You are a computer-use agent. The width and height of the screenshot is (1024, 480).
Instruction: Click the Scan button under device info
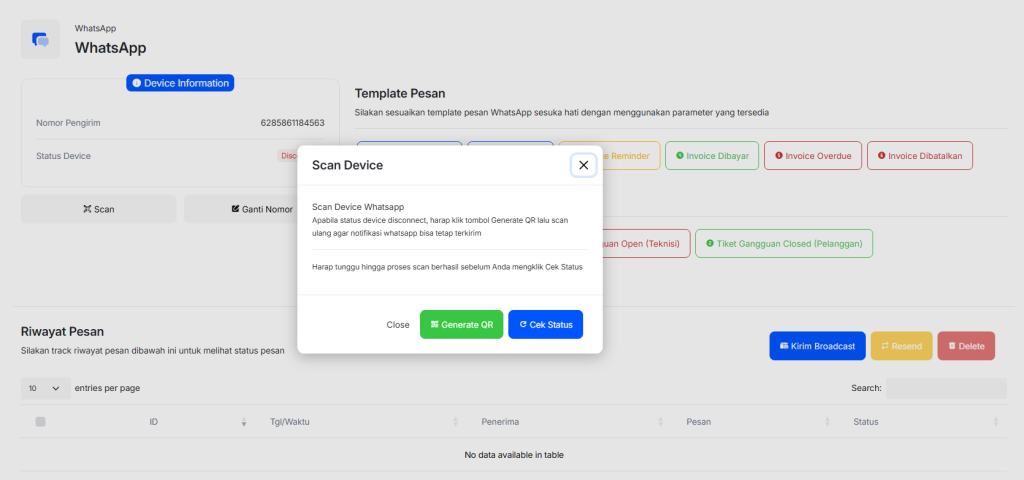click(99, 209)
